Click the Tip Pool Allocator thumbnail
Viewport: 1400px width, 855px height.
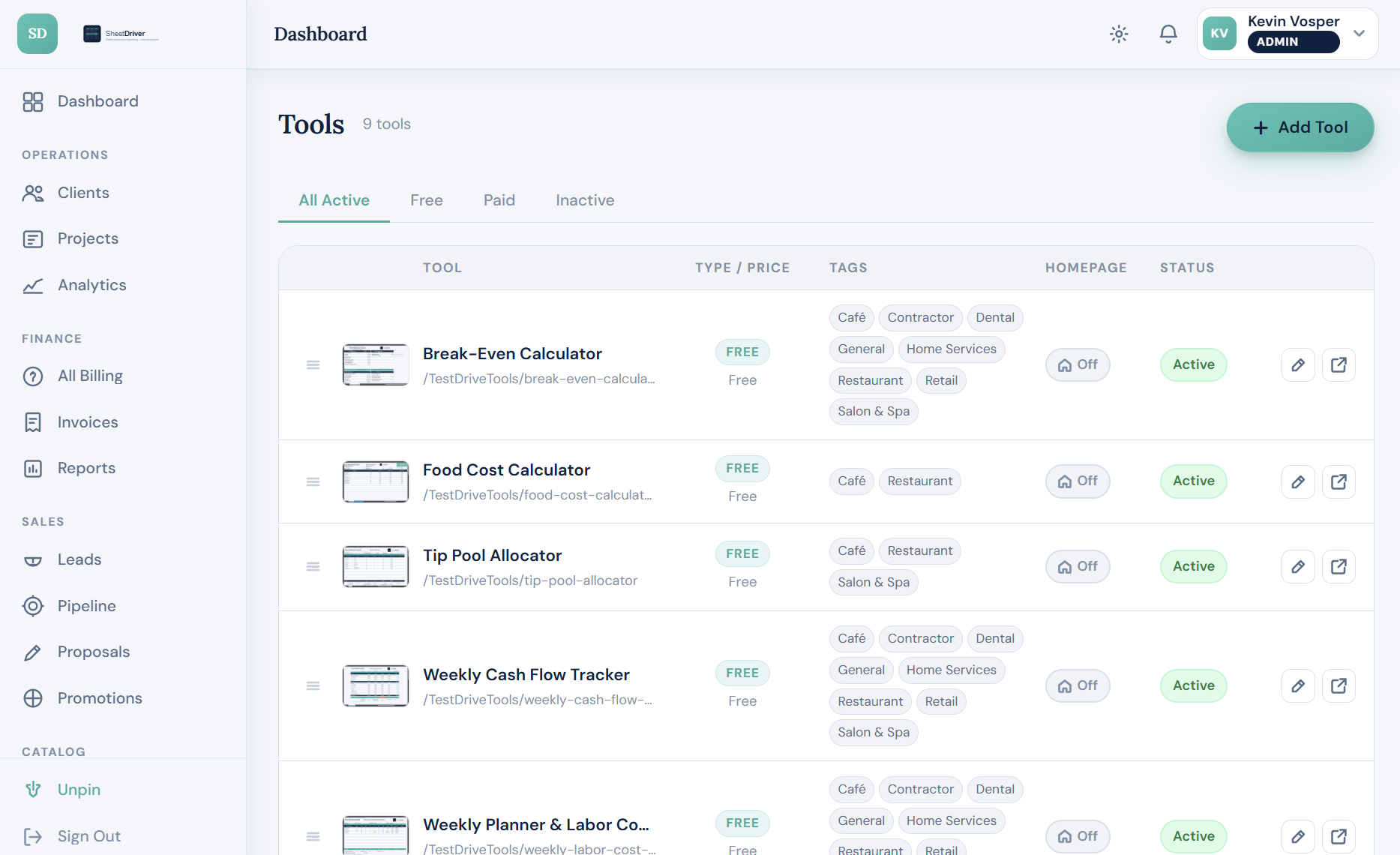376,567
